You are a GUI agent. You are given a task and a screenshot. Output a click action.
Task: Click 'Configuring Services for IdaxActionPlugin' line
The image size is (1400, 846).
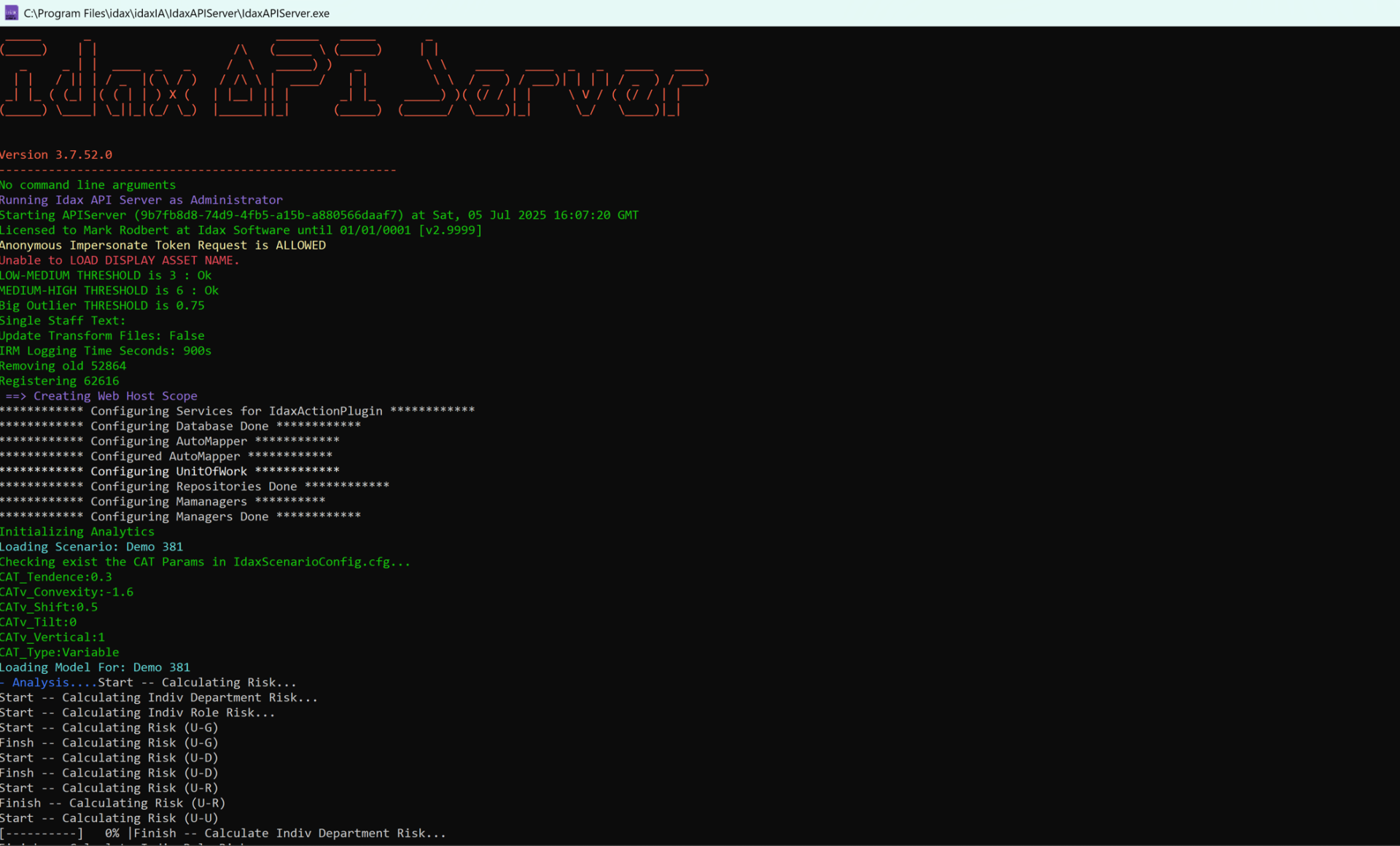pyautogui.click(x=237, y=411)
